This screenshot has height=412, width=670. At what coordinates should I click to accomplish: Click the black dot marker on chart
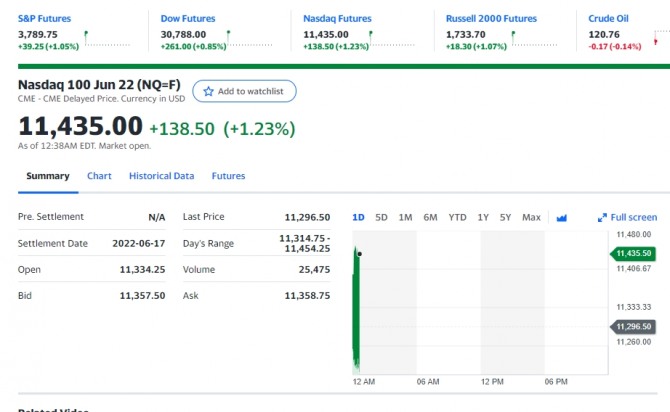pyautogui.click(x=359, y=254)
